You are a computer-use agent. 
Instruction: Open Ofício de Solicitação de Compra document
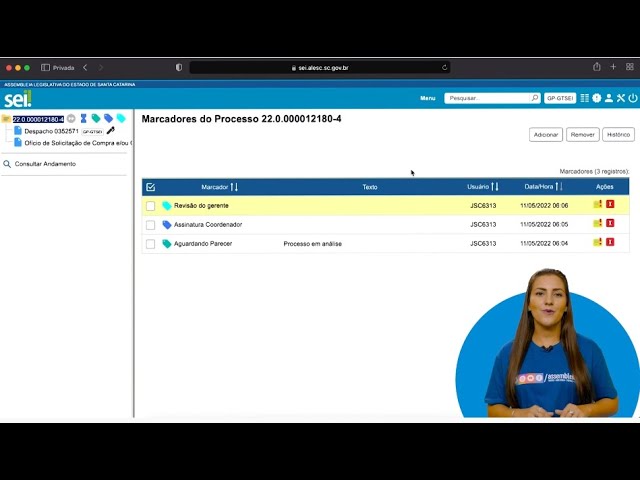tap(78, 143)
